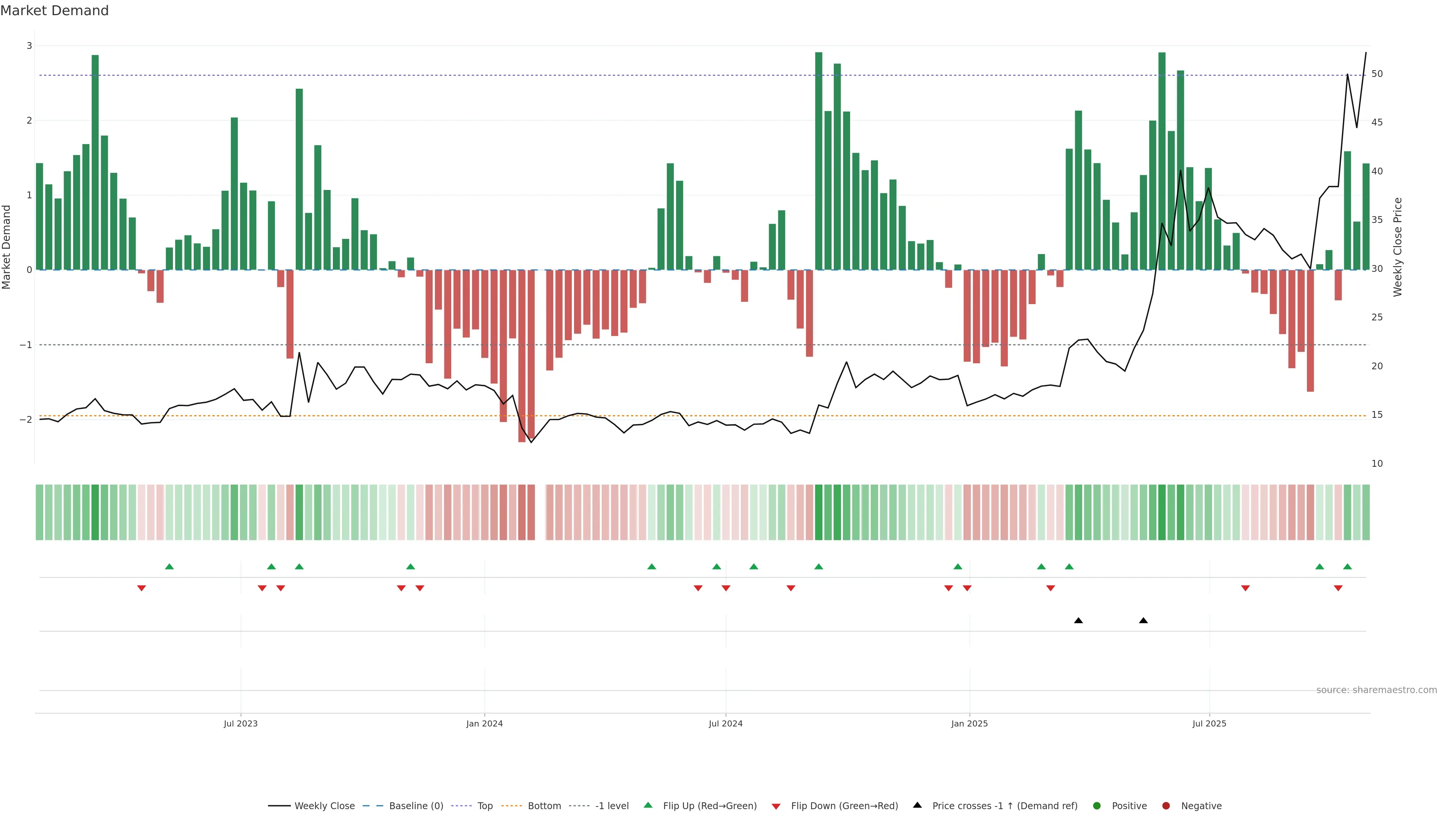Viewport: 1456px width, 819px height.
Task: Hide the -1 level legend series
Action: coord(612,805)
